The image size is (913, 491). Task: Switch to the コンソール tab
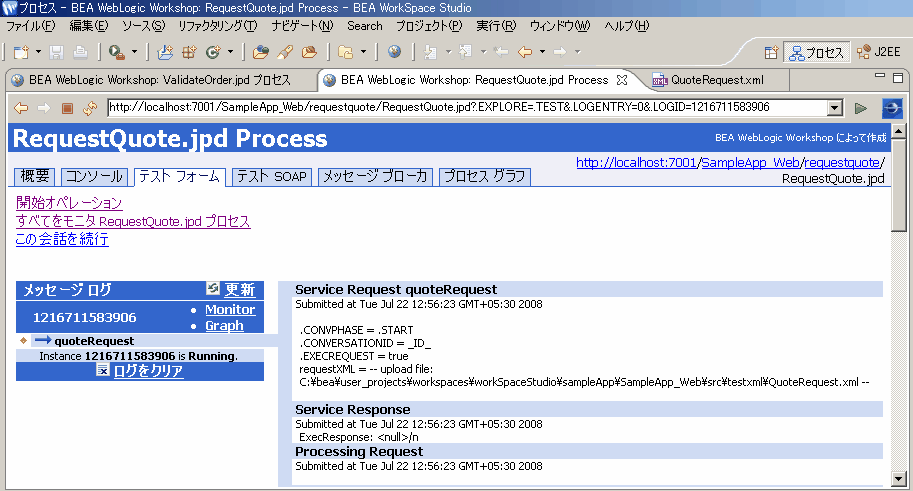point(94,176)
